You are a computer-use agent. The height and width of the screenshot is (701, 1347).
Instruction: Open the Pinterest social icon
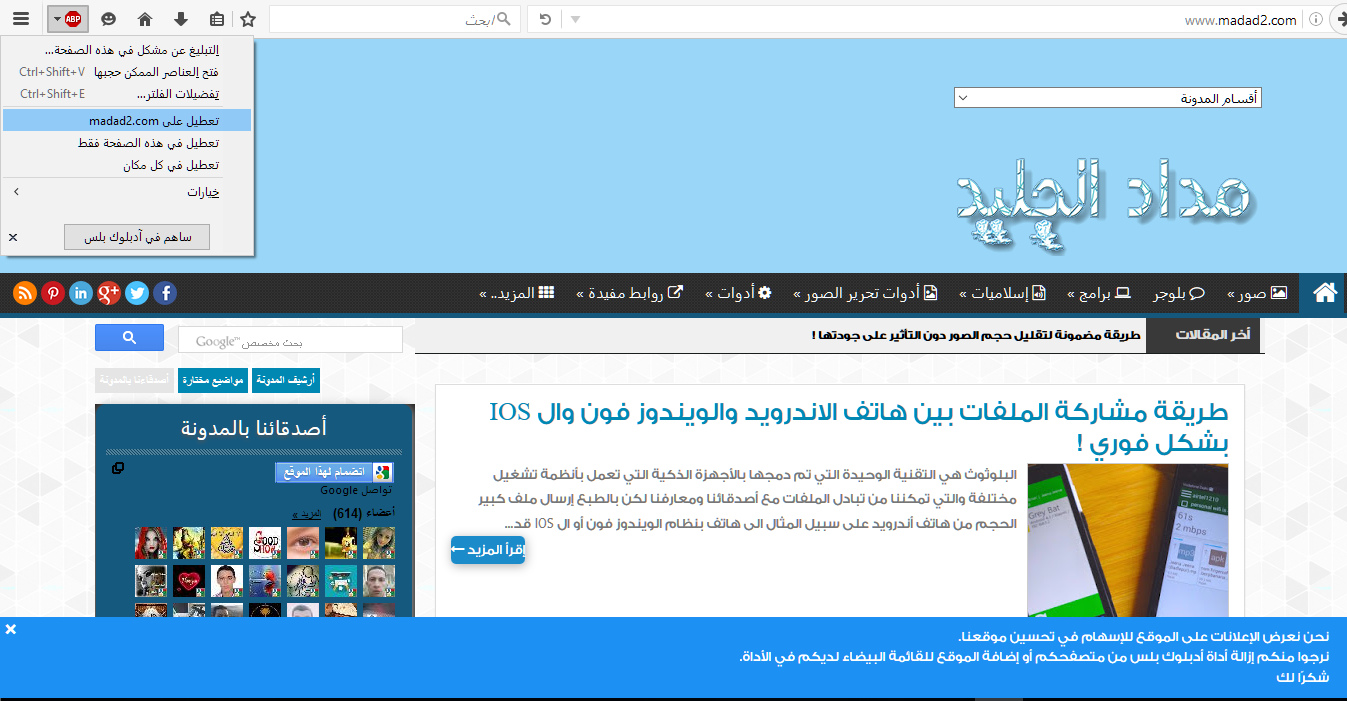[53, 293]
